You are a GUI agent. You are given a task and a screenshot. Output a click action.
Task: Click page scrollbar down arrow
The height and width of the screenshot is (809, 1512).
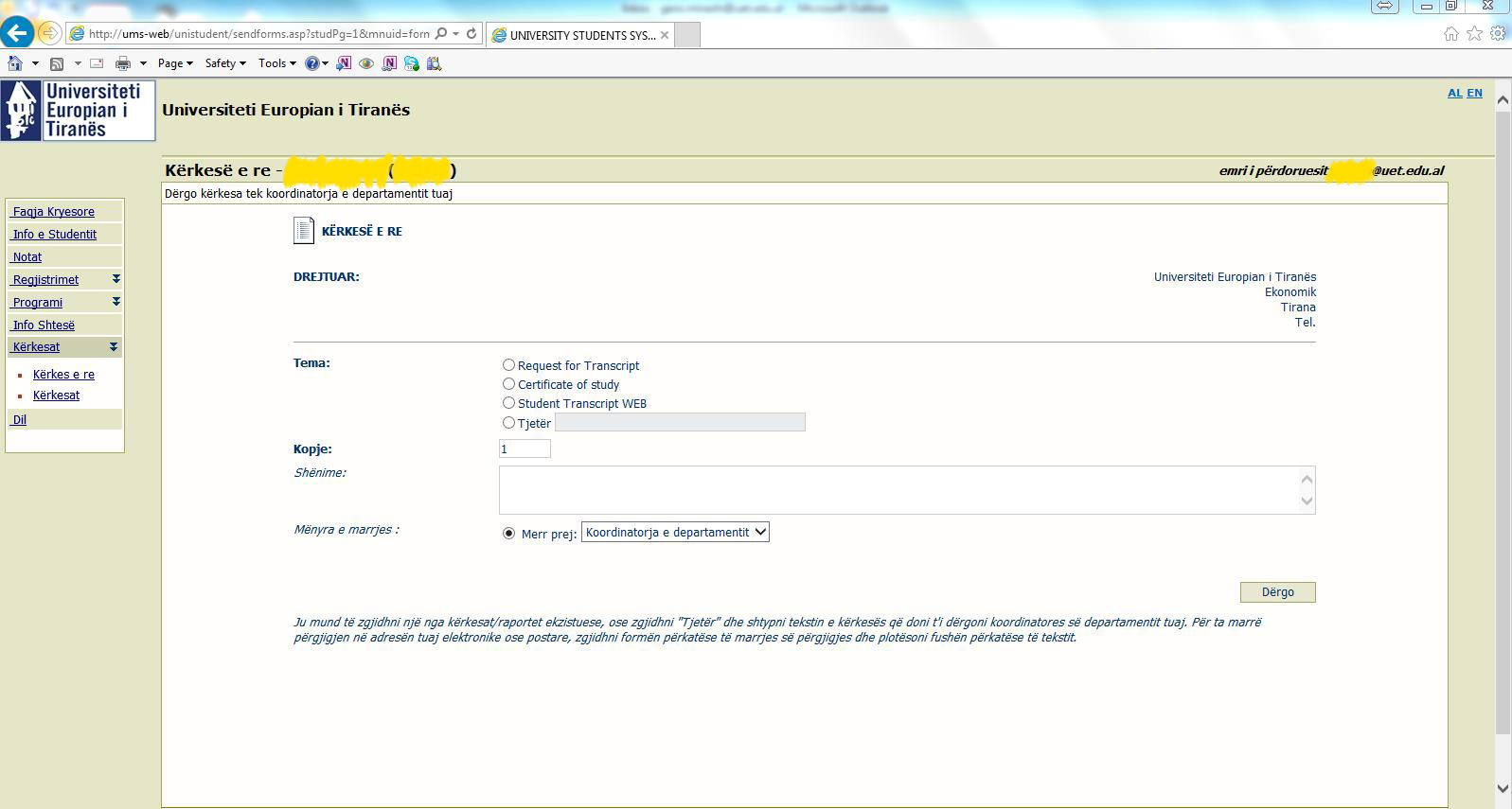click(x=1503, y=788)
